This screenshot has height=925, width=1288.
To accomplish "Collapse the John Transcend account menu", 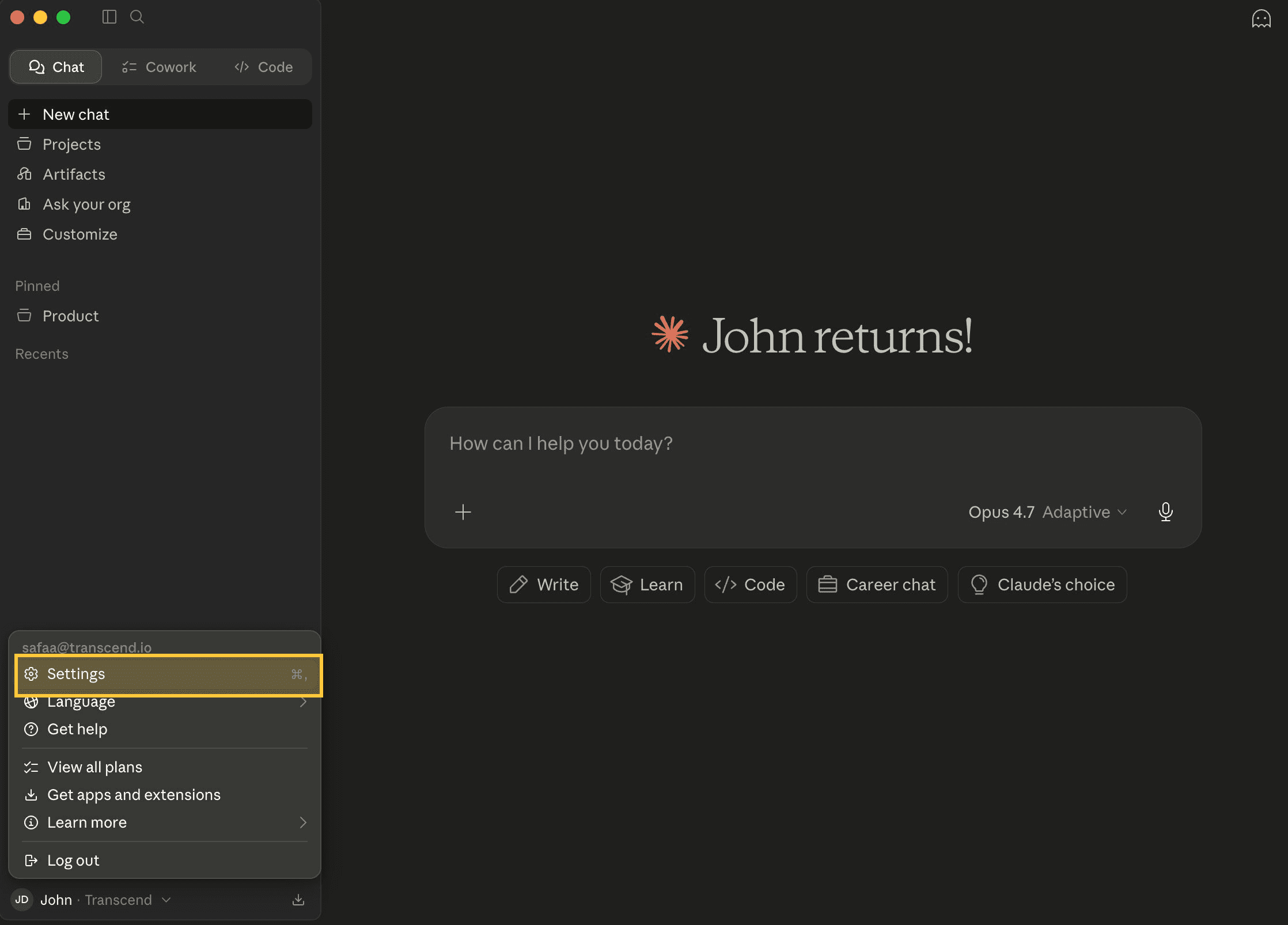I will click(x=92, y=900).
